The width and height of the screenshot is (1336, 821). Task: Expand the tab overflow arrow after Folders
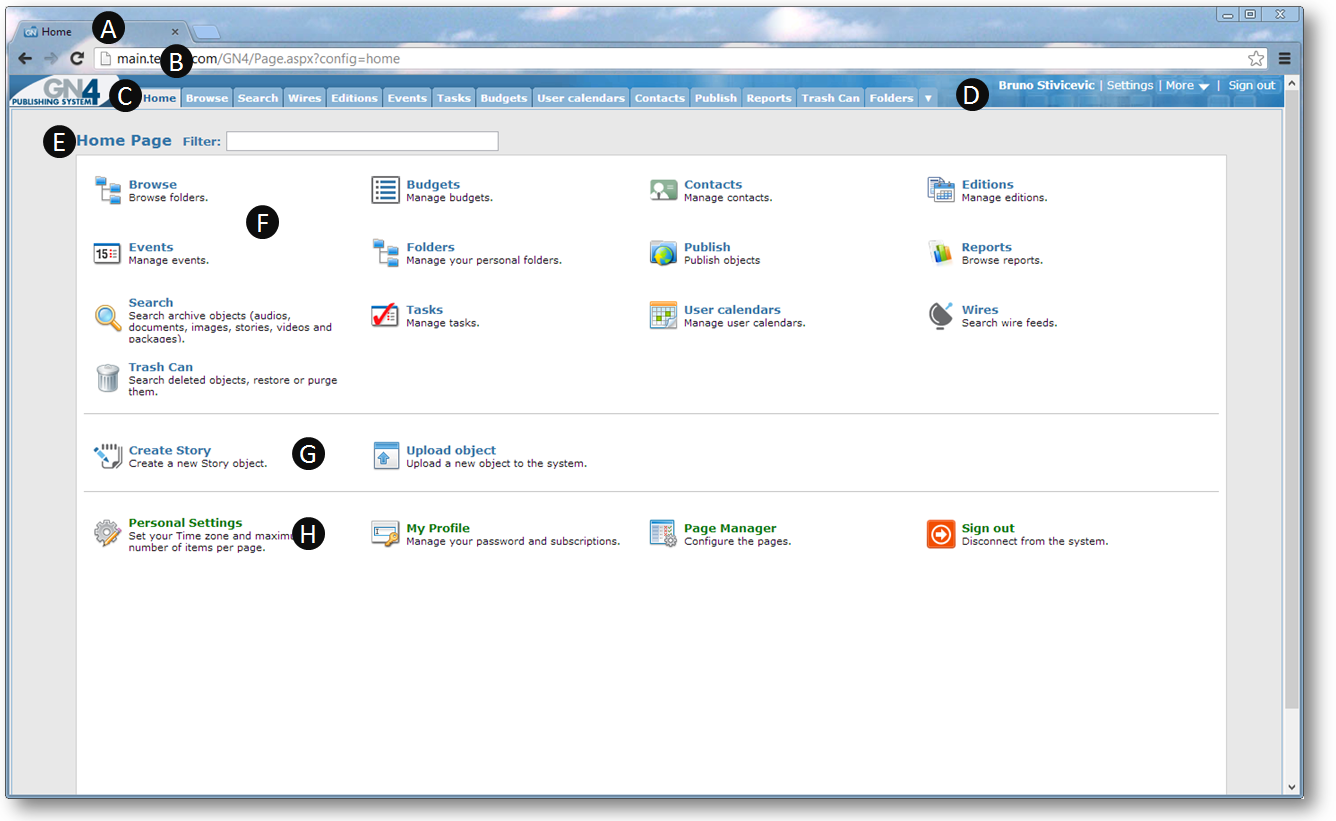(928, 98)
